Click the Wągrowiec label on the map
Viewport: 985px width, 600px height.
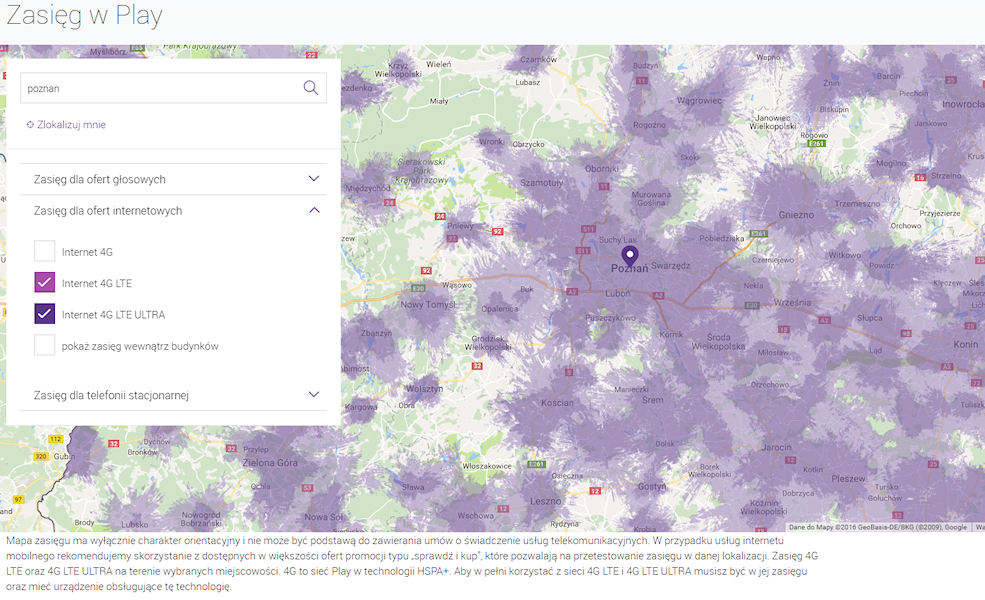(699, 101)
